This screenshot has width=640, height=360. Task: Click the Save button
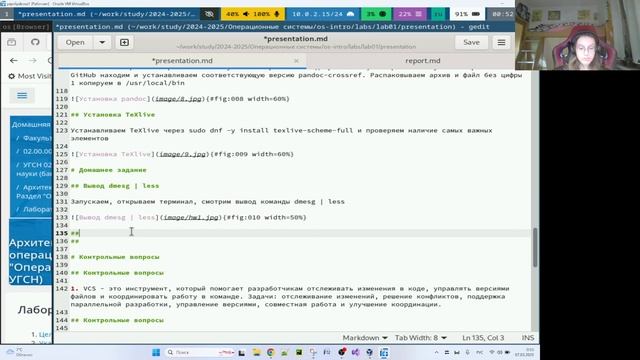(x=471, y=42)
